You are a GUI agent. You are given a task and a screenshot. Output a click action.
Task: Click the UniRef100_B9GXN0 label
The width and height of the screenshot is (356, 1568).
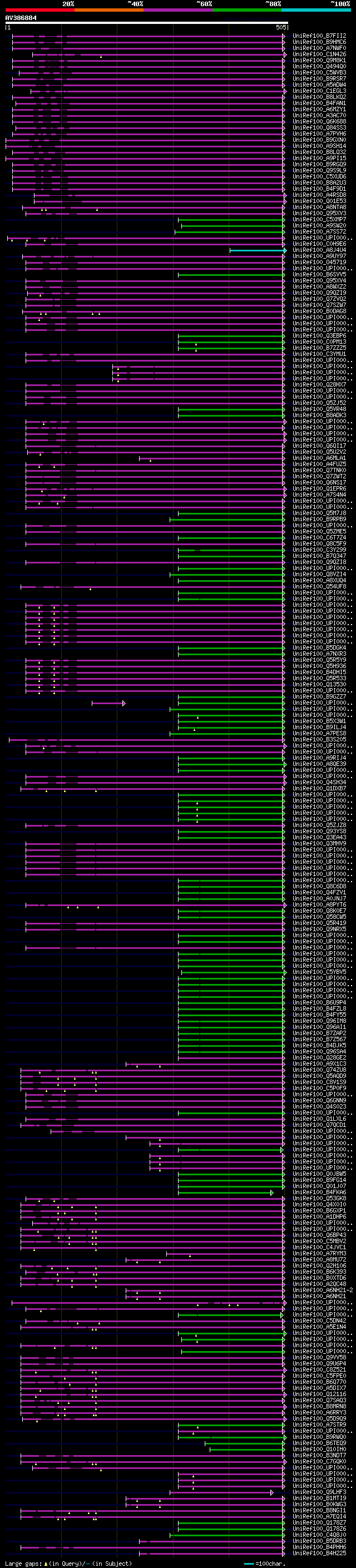click(x=319, y=140)
